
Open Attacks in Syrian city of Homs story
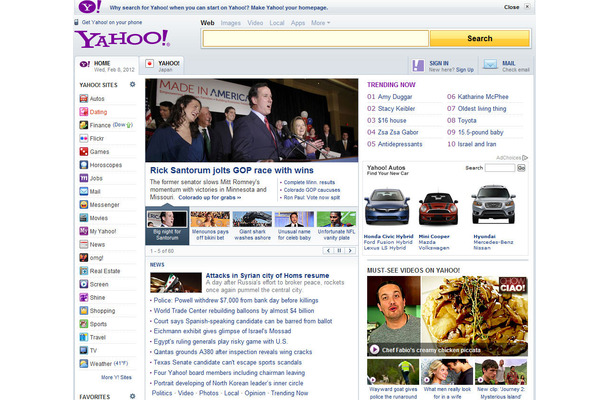[267, 275]
